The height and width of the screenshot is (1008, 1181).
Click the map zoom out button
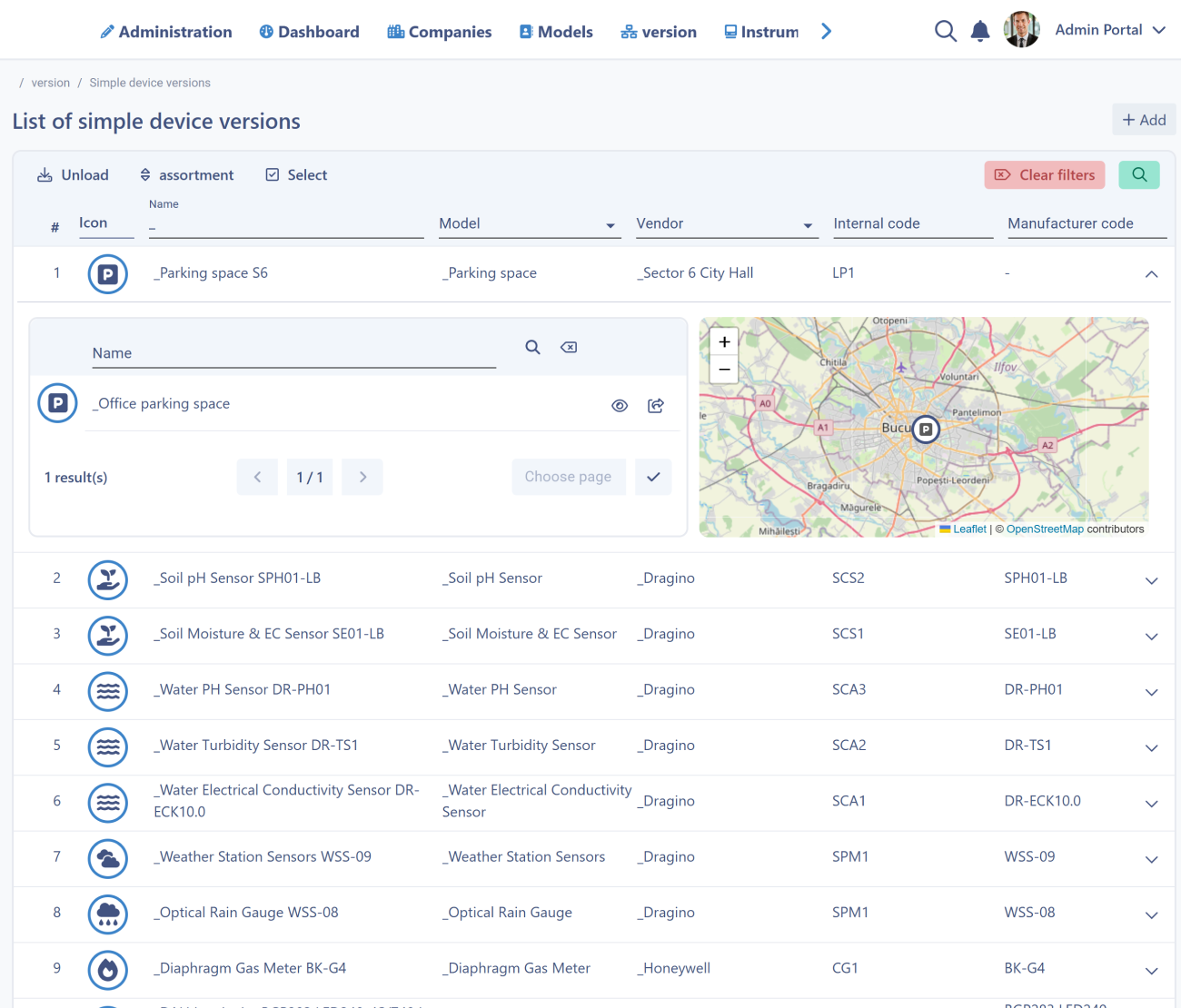point(724,370)
